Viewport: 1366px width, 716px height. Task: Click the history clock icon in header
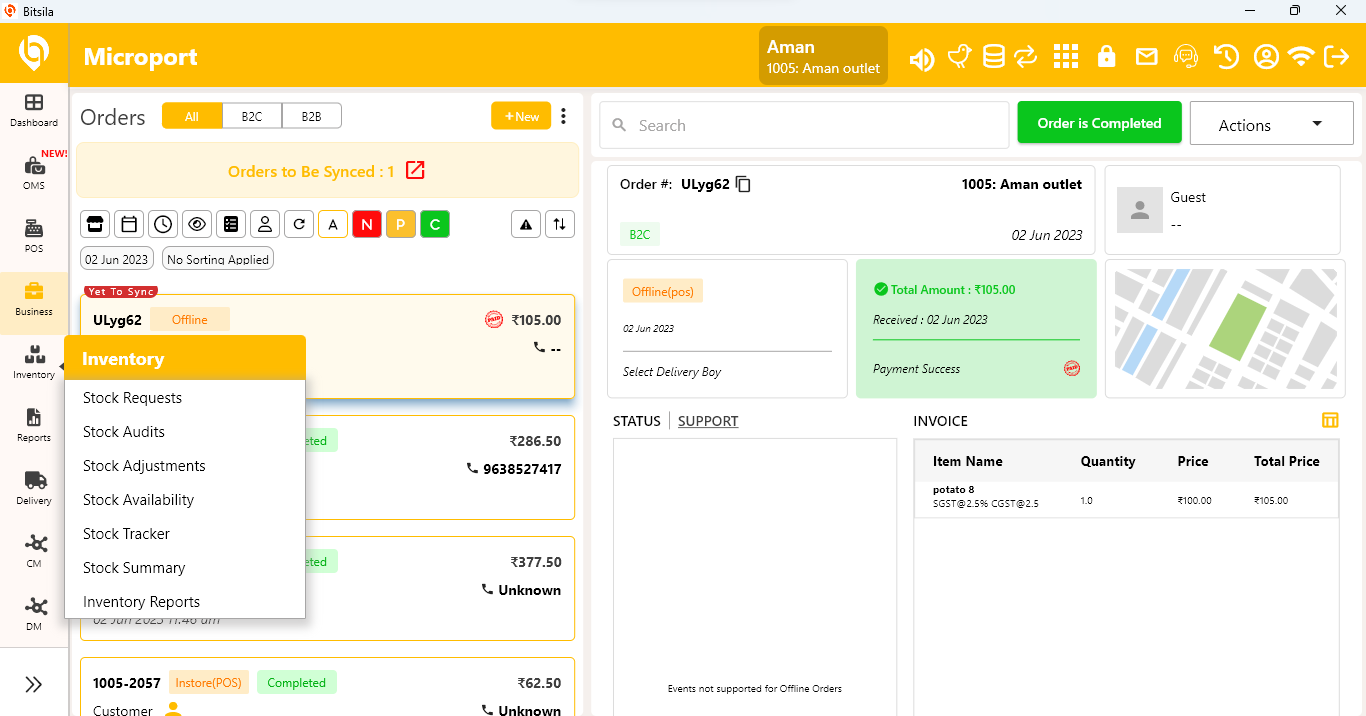(x=1226, y=56)
